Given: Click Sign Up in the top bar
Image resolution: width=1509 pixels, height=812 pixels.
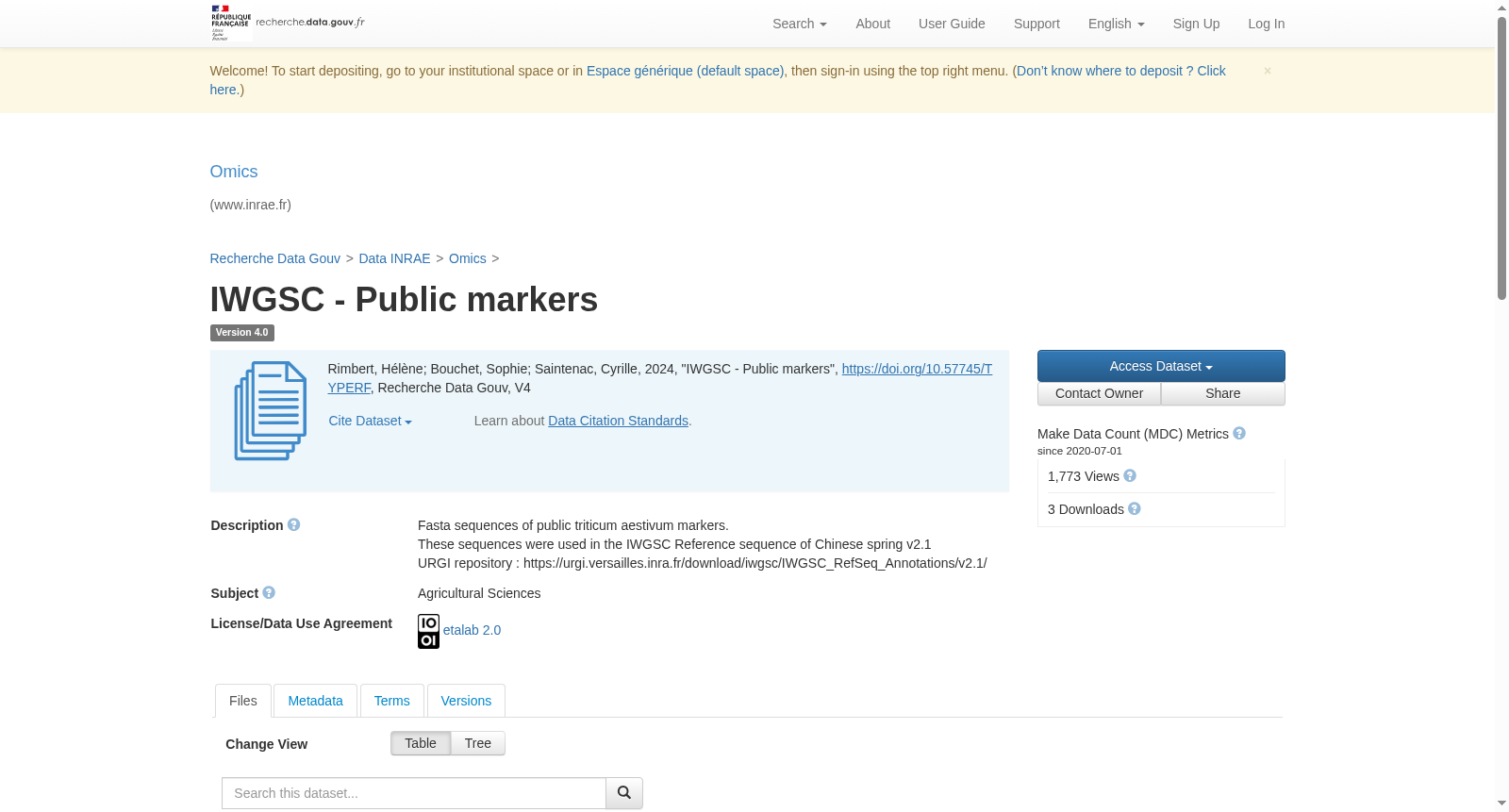Looking at the screenshot, I should tap(1196, 24).
